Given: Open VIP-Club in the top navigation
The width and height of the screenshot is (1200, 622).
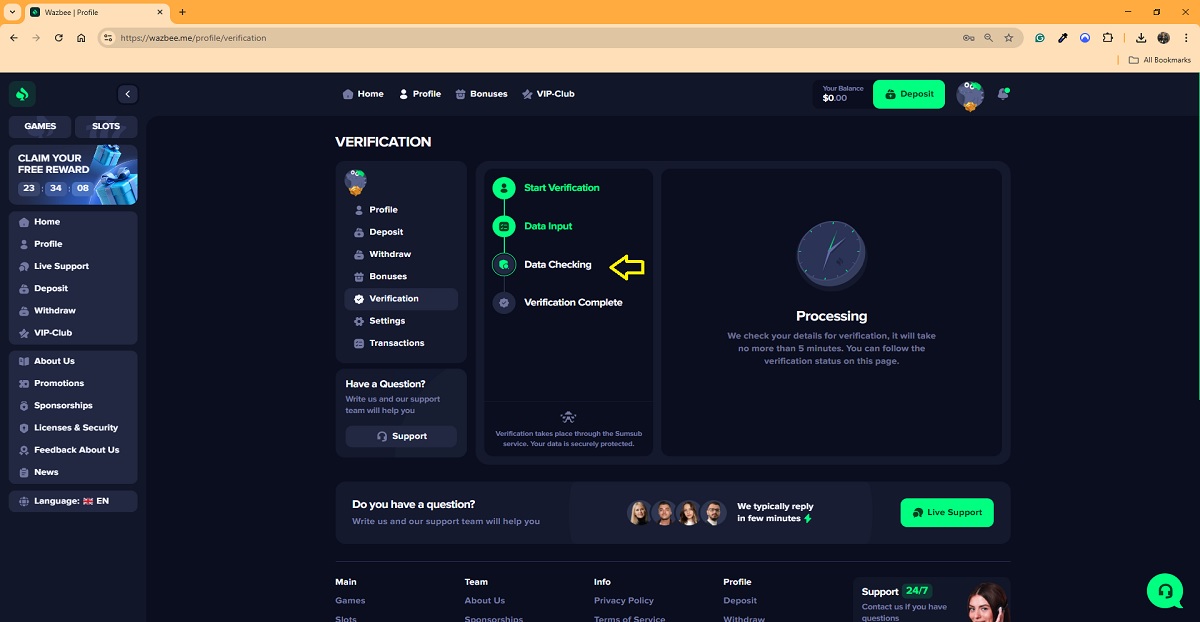Looking at the screenshot, I should [x=548, y=94].
